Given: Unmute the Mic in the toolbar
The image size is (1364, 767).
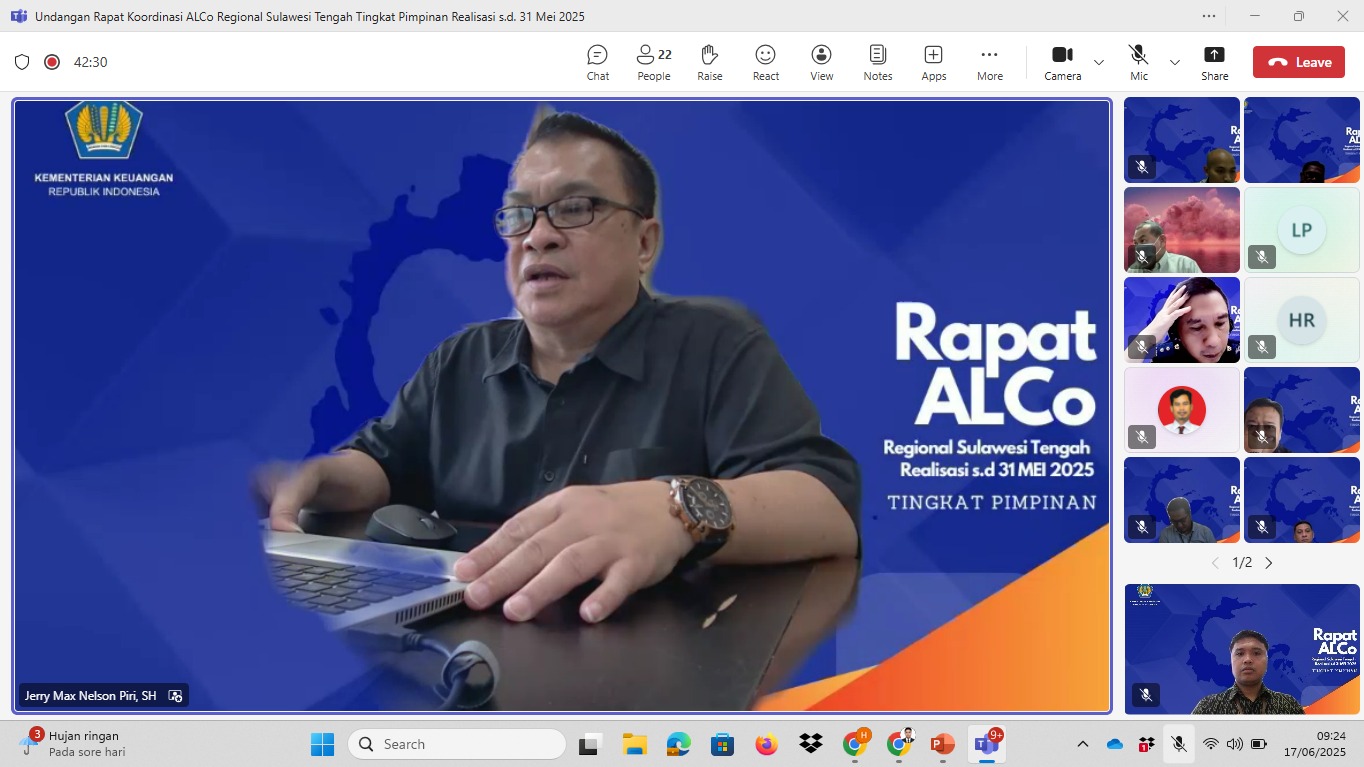Looking at the screenshot, I should (1138, 62).
